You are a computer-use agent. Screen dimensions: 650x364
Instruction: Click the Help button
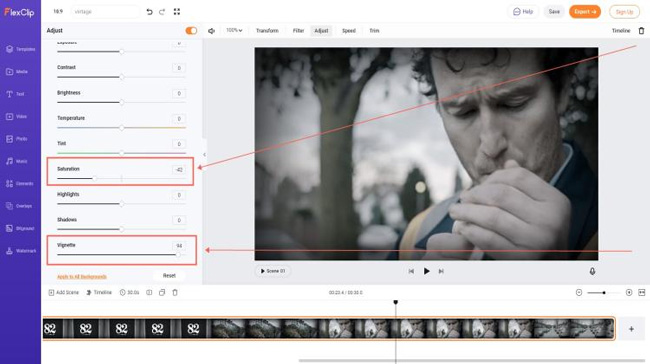pyautogui.click(x=523, y=12)
